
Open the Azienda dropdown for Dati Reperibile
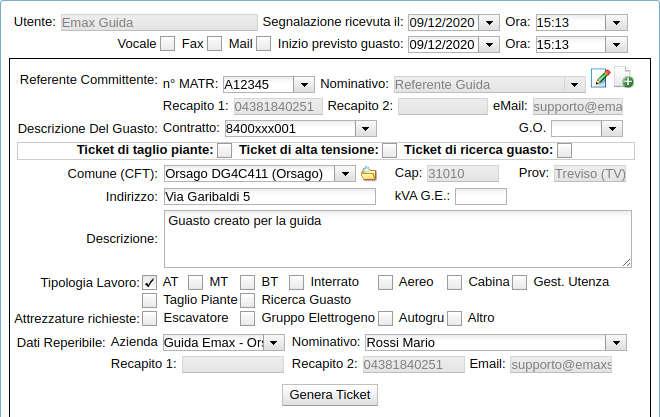[x=277, y=343]
